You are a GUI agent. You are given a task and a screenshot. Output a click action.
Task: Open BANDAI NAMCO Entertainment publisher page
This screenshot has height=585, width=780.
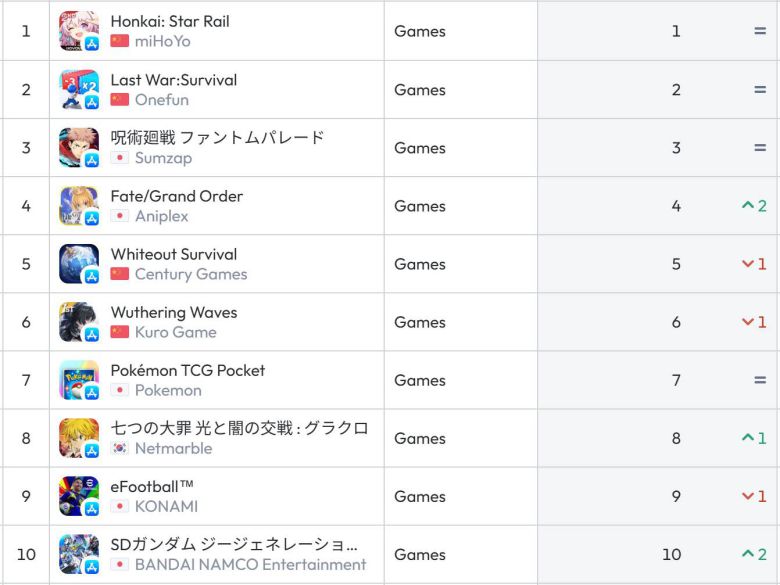tap(250, 564)
